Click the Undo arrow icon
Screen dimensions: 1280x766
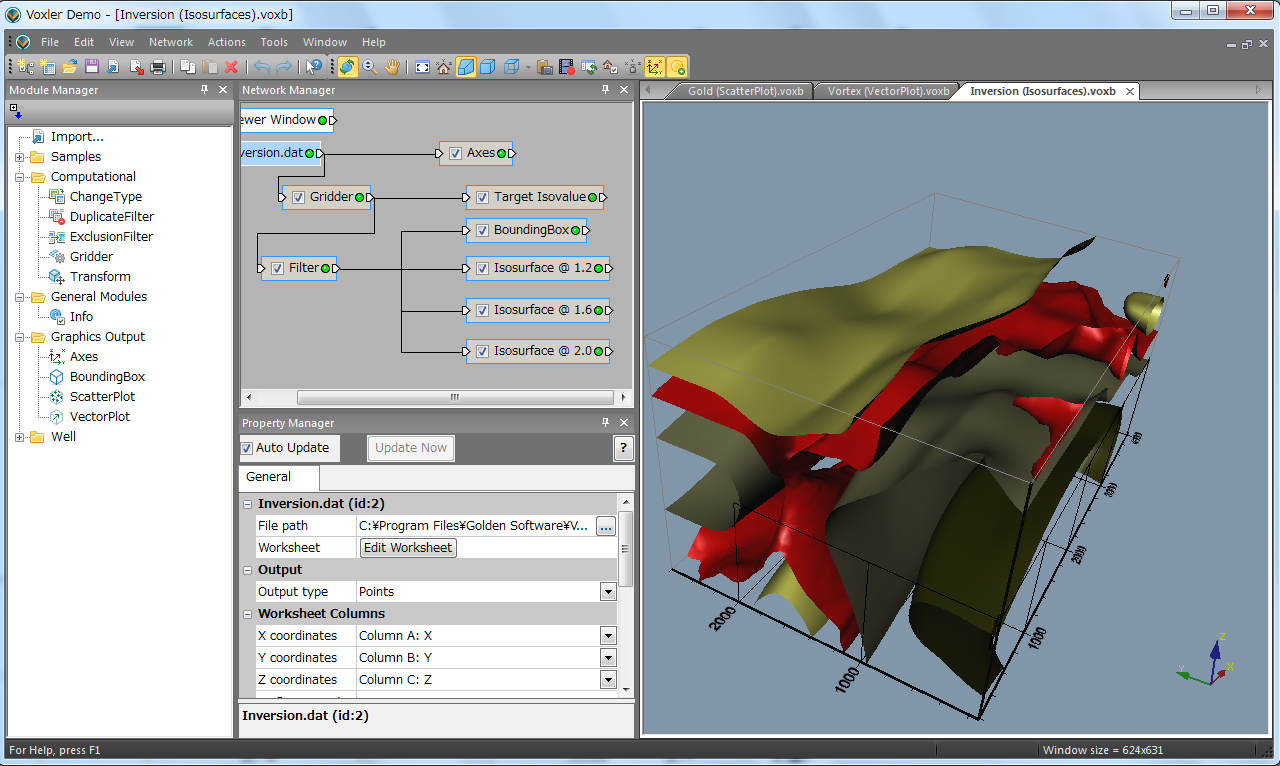(262, 67)
